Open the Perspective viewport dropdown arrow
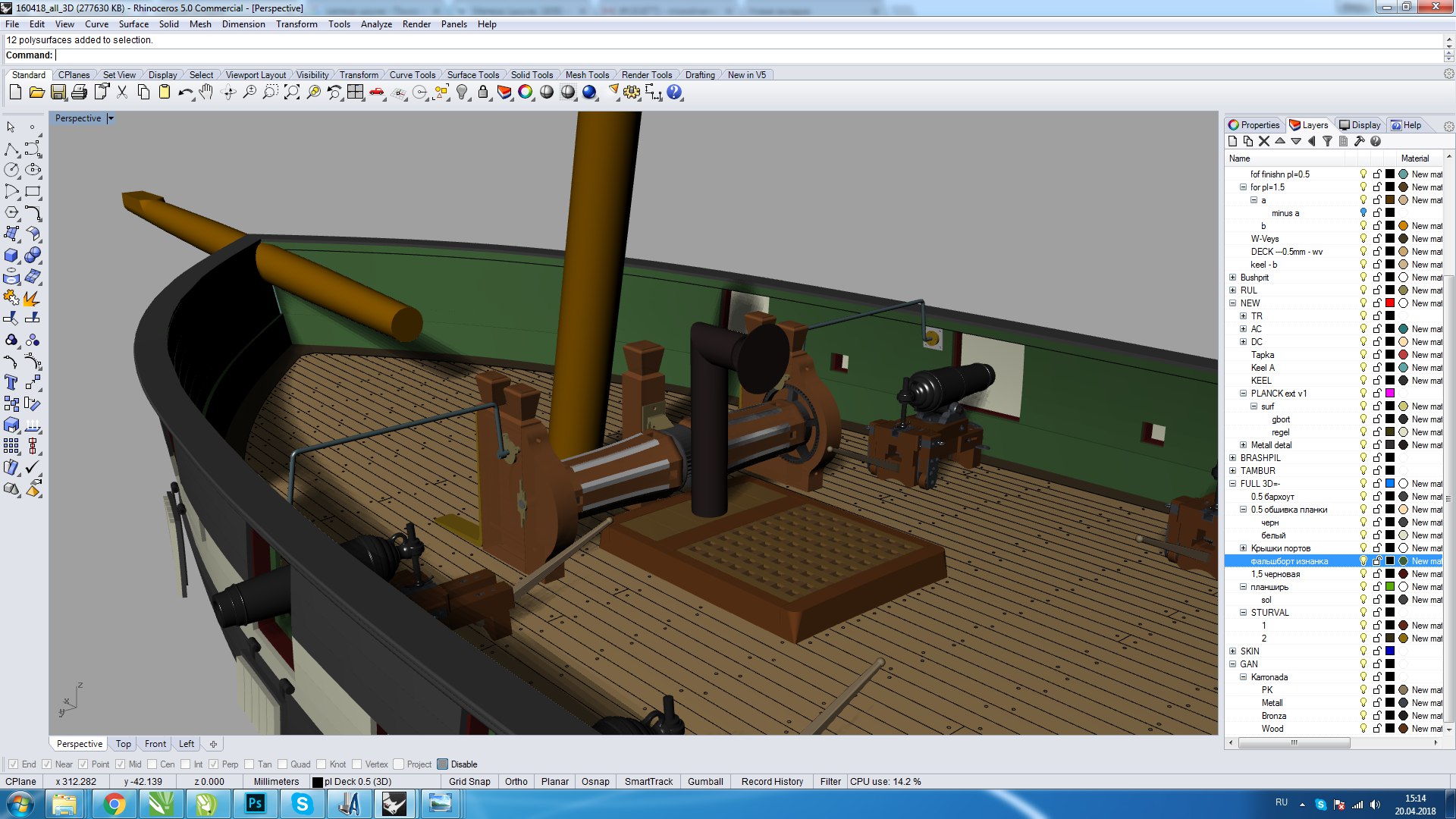Screen dimensions: 1456x819 [111, 118]
